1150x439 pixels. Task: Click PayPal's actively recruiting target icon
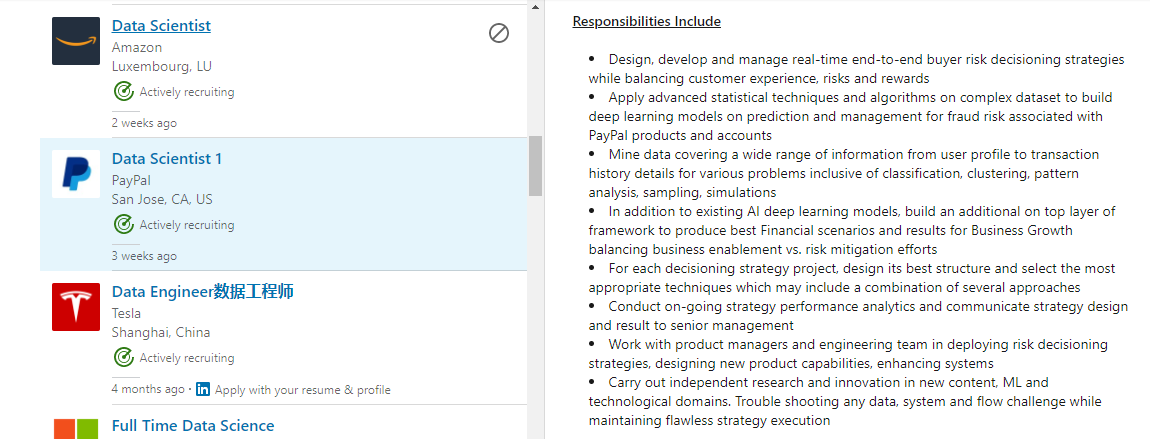click(123, 225)
